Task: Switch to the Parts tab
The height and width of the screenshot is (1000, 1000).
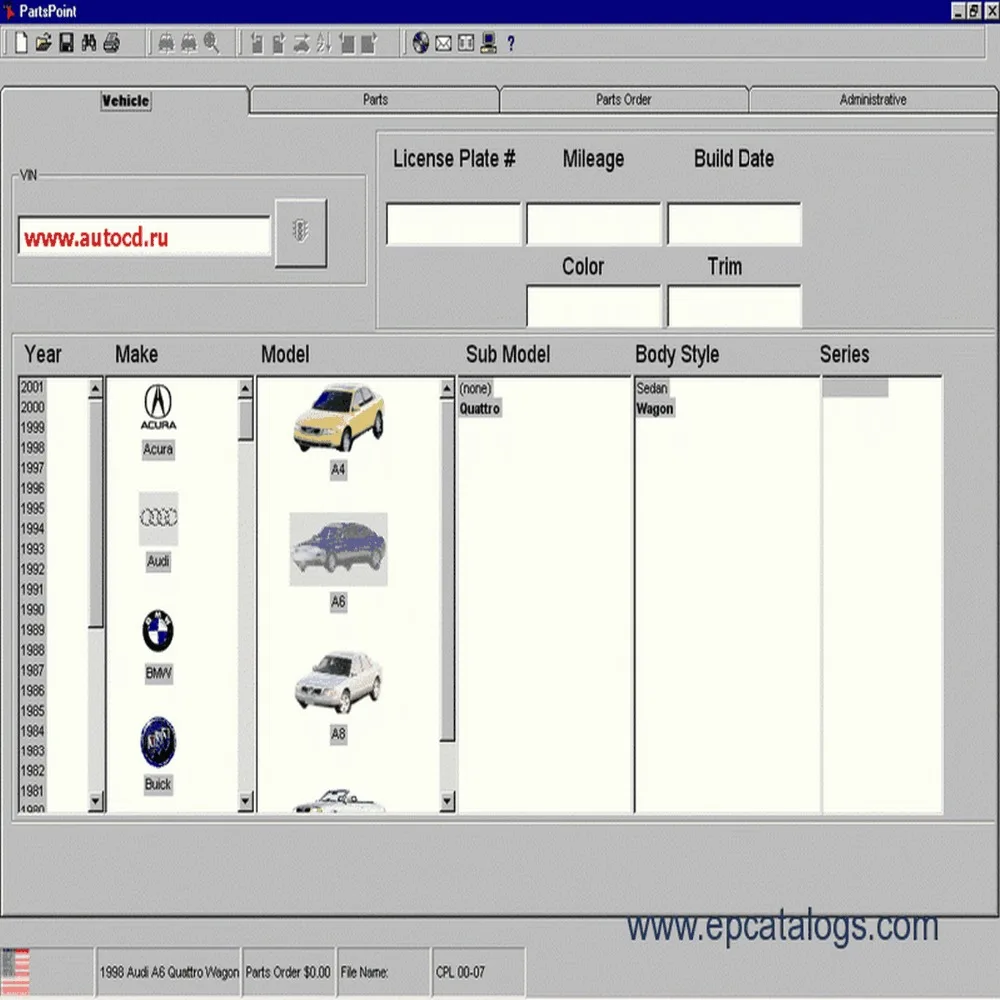Action: click(375, 99)
